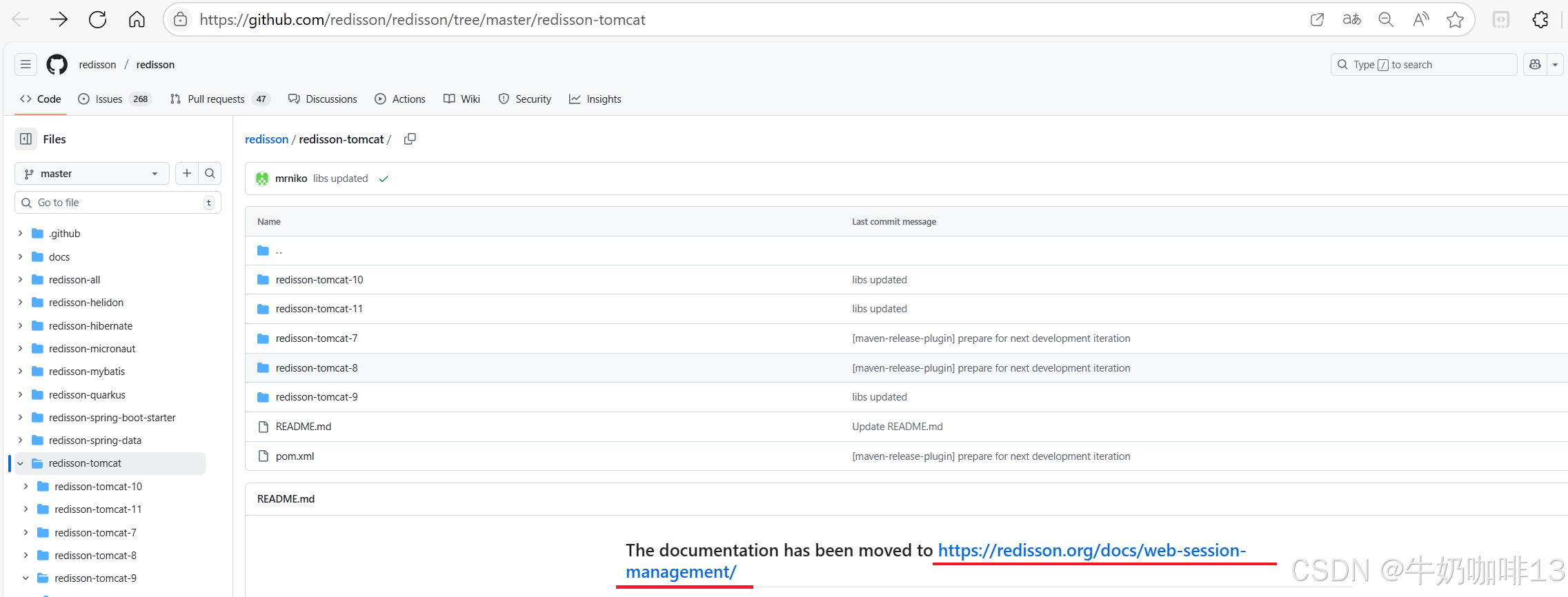Go to GitHub homepage via Octocat logo
This screenshot has width=1568, height=597.
tap(57, 64)
